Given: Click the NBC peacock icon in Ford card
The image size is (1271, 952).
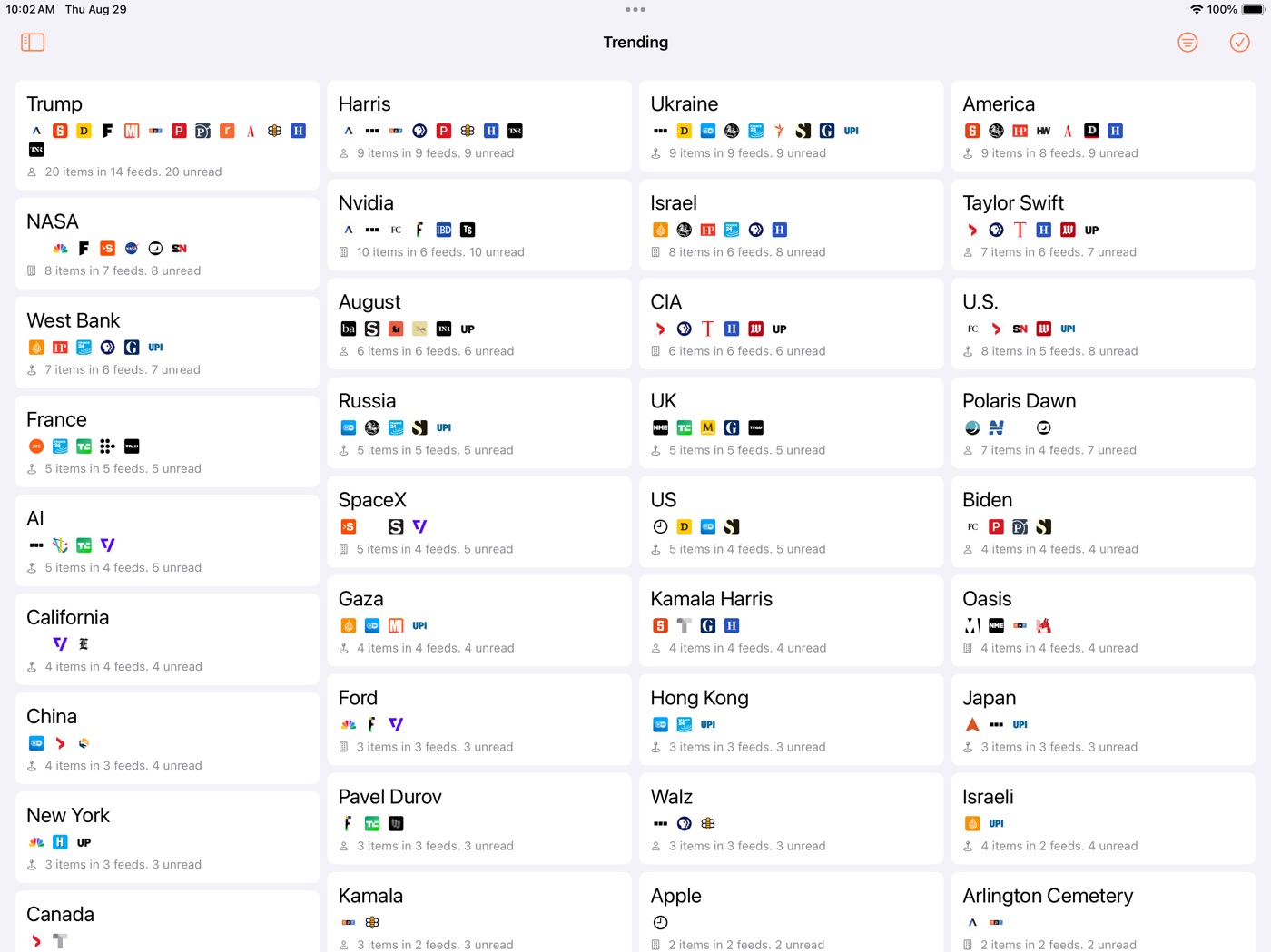Looking at the screenshot, I should coord(349,725).
